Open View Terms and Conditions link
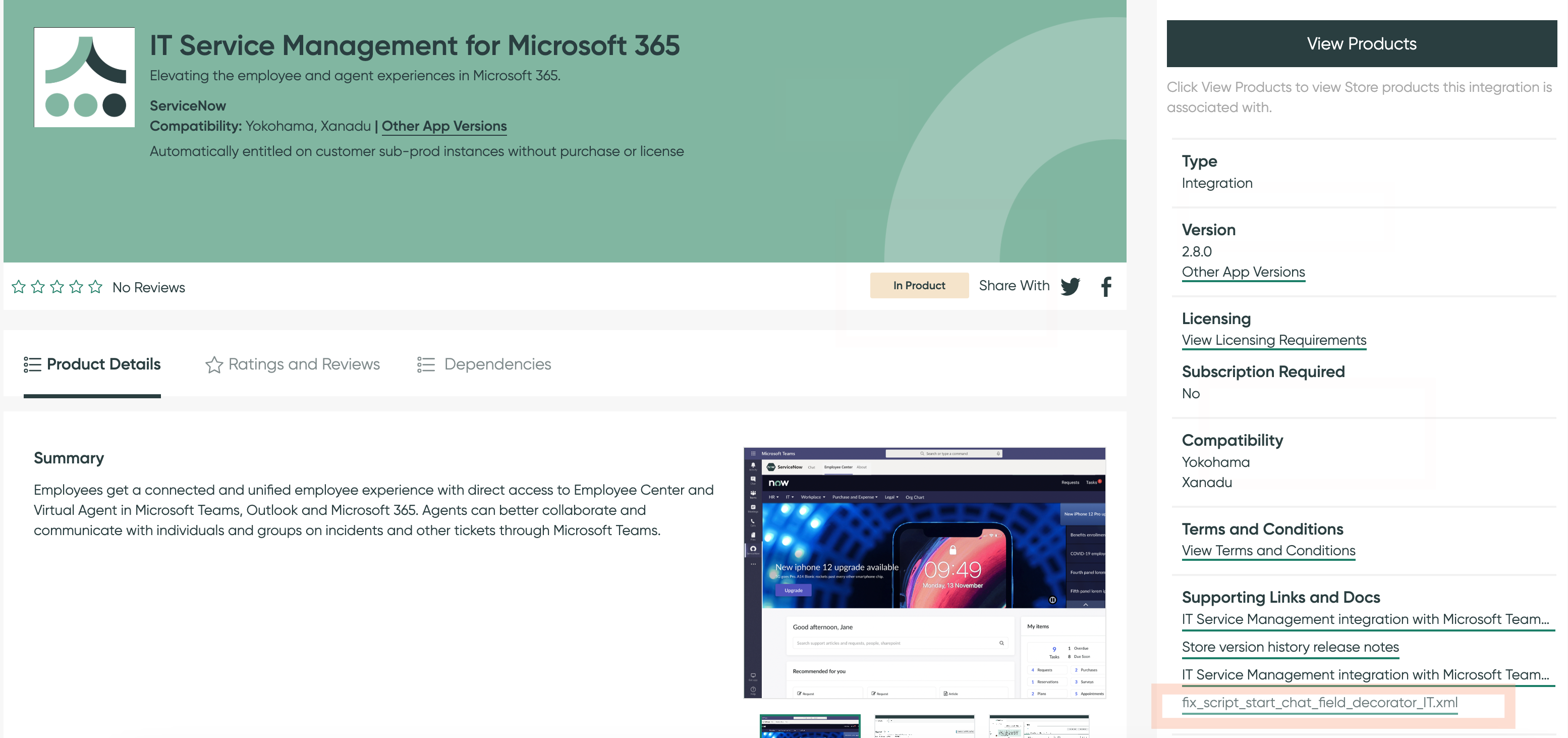Screen dimensions: 1568x738 pos(1268,551)
